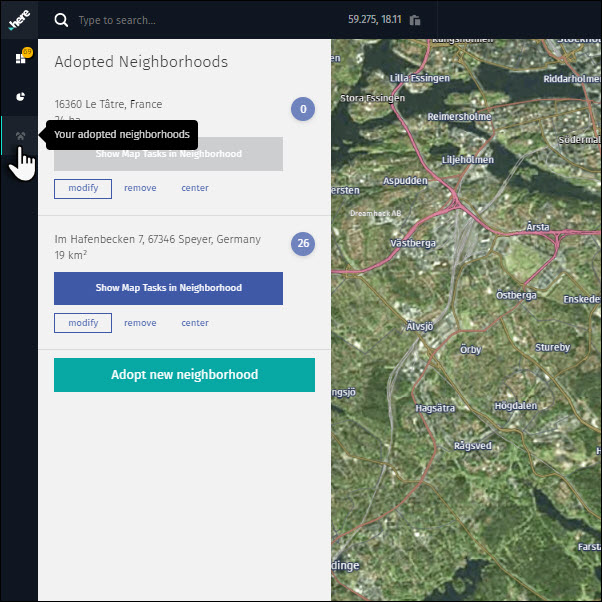Click Reimersholme label on map
This screenshot has width=602, height=602.
tap(459, 116)
